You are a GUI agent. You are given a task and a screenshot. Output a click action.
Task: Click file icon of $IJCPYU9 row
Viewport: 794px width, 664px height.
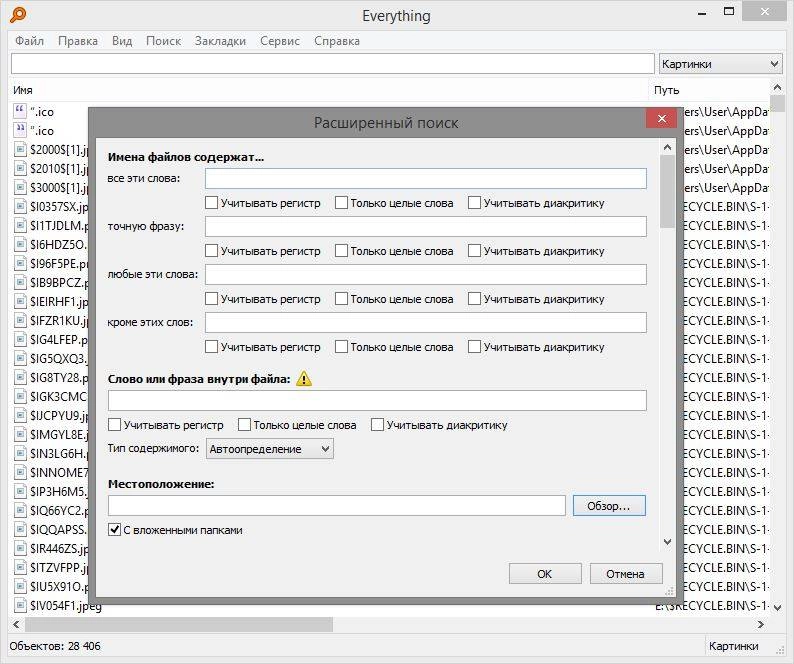click(x=20, y=415)
